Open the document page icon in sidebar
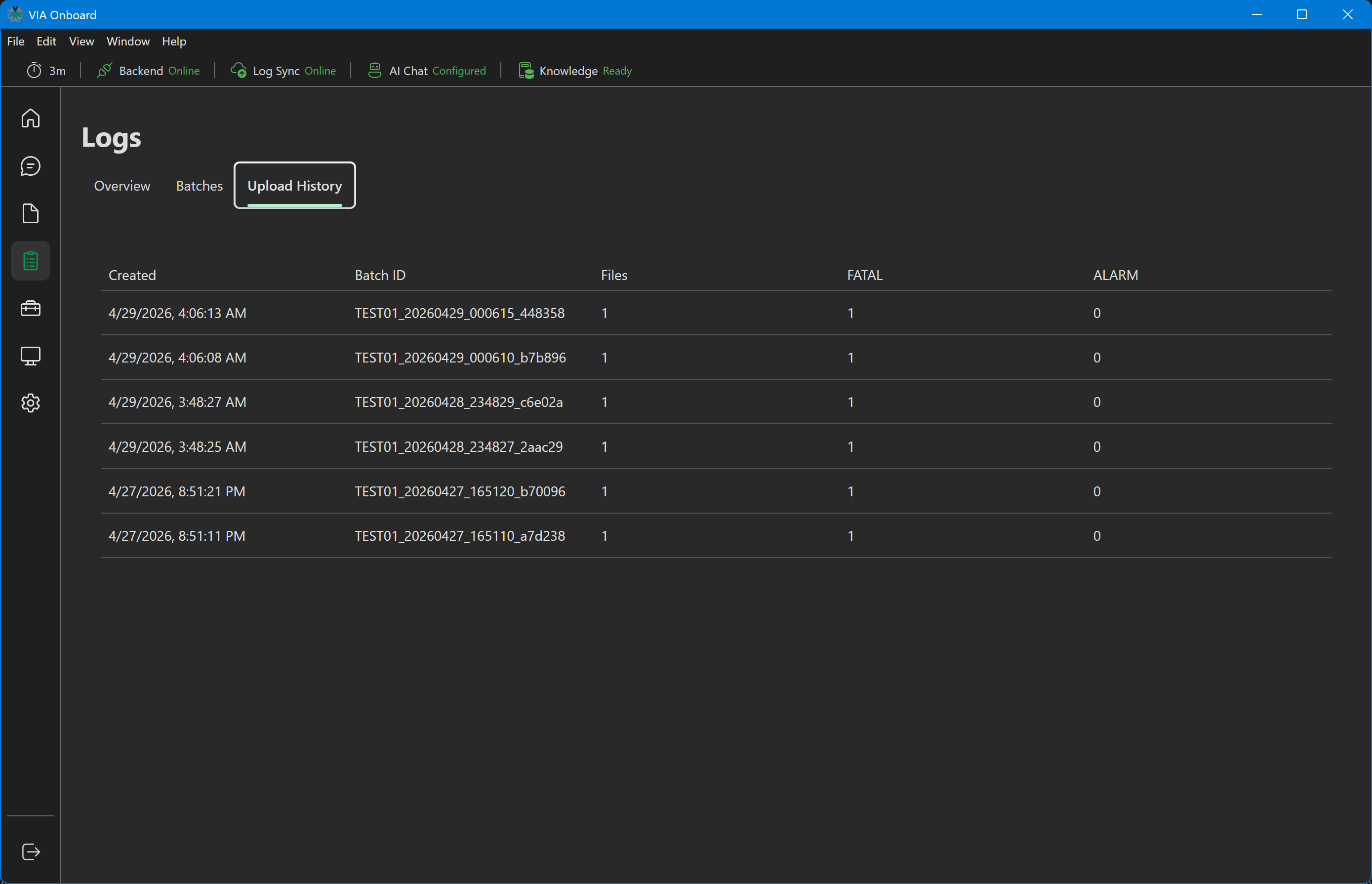Screen dimensions: 1372x884 coord(31,213)
